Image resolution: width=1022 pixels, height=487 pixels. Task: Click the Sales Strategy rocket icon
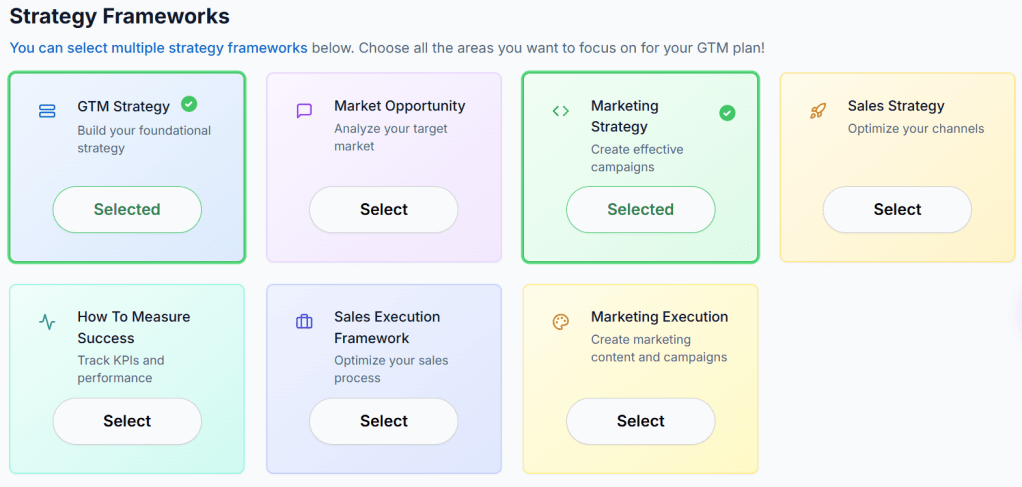(818, 111)
